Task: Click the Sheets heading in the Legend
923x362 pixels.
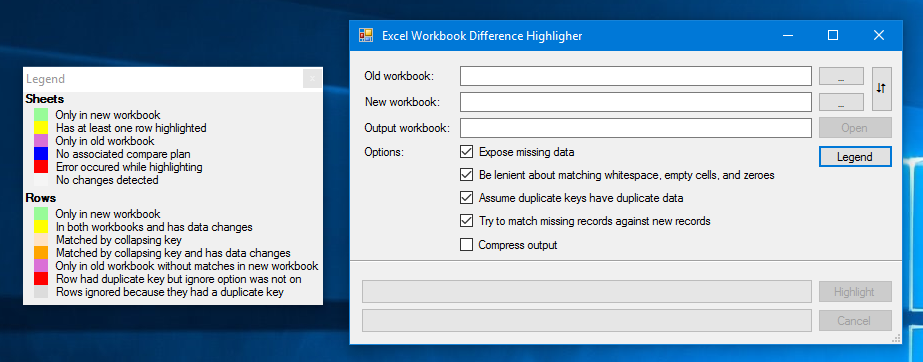Action: click(x=45, y=99)
